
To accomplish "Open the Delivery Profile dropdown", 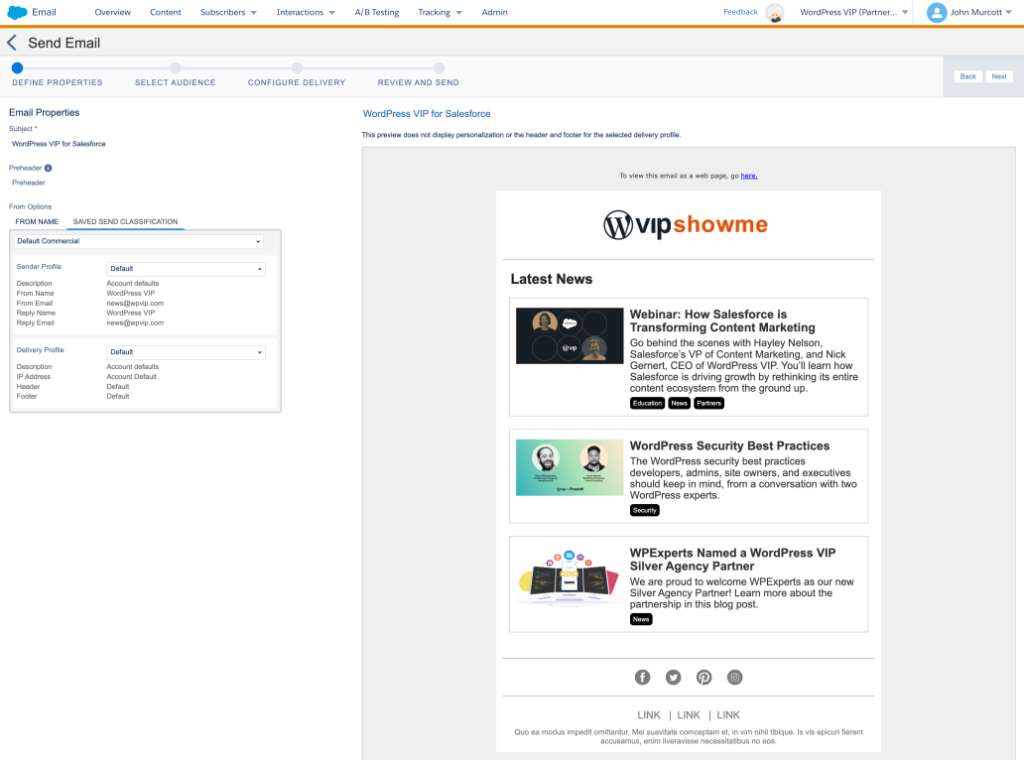I will point(186,352).
